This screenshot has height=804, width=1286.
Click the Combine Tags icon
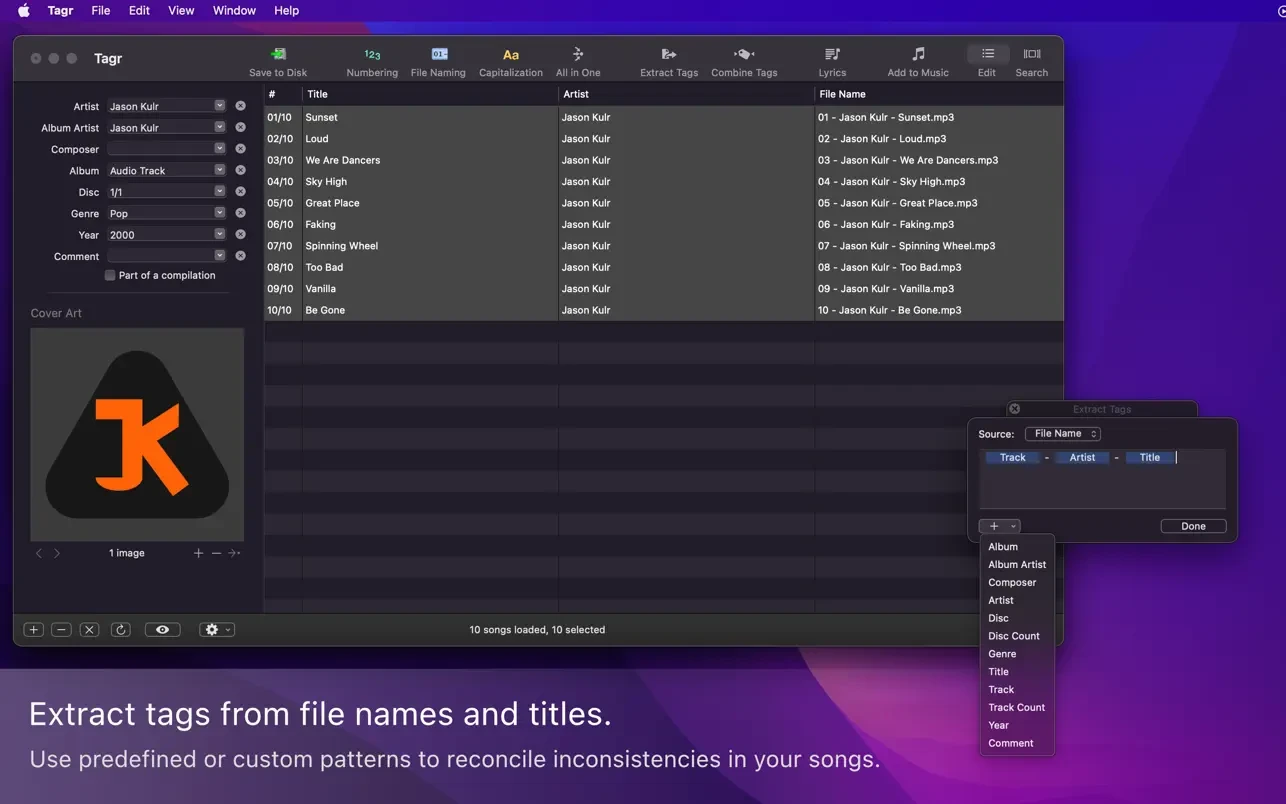click(x=744, y=55)
